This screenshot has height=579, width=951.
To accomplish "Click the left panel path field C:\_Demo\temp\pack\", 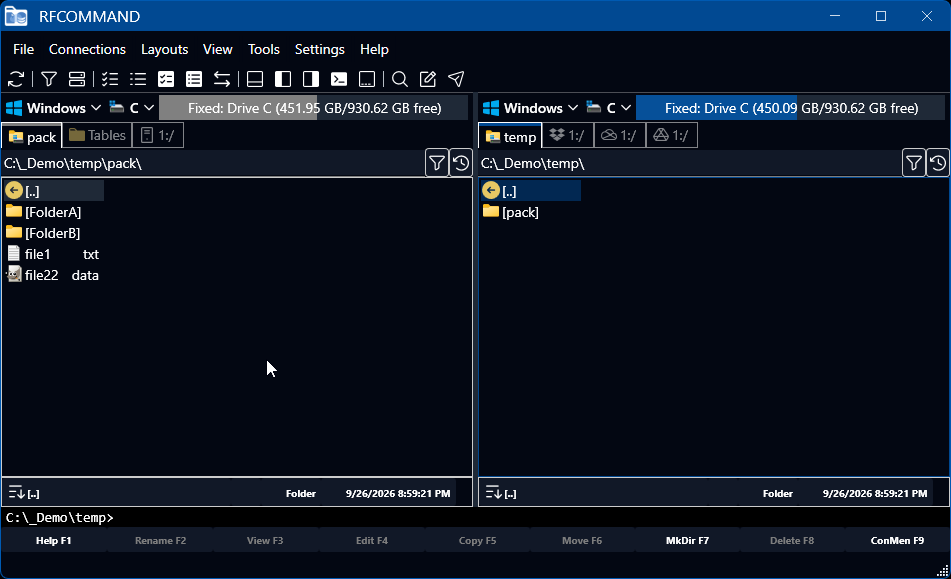I will point(213,163).
